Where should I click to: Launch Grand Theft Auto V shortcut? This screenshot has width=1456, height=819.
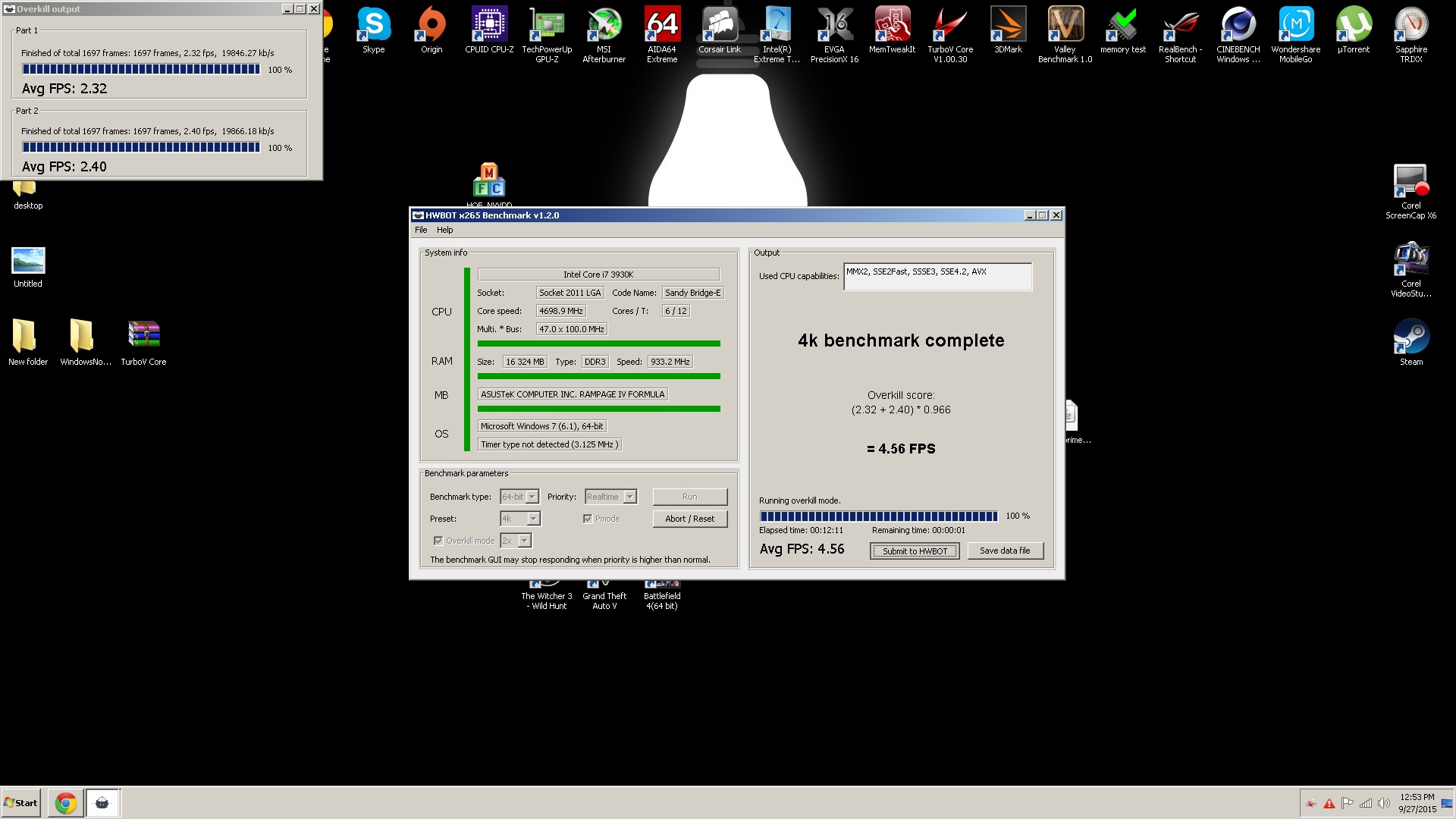[604, 596]
